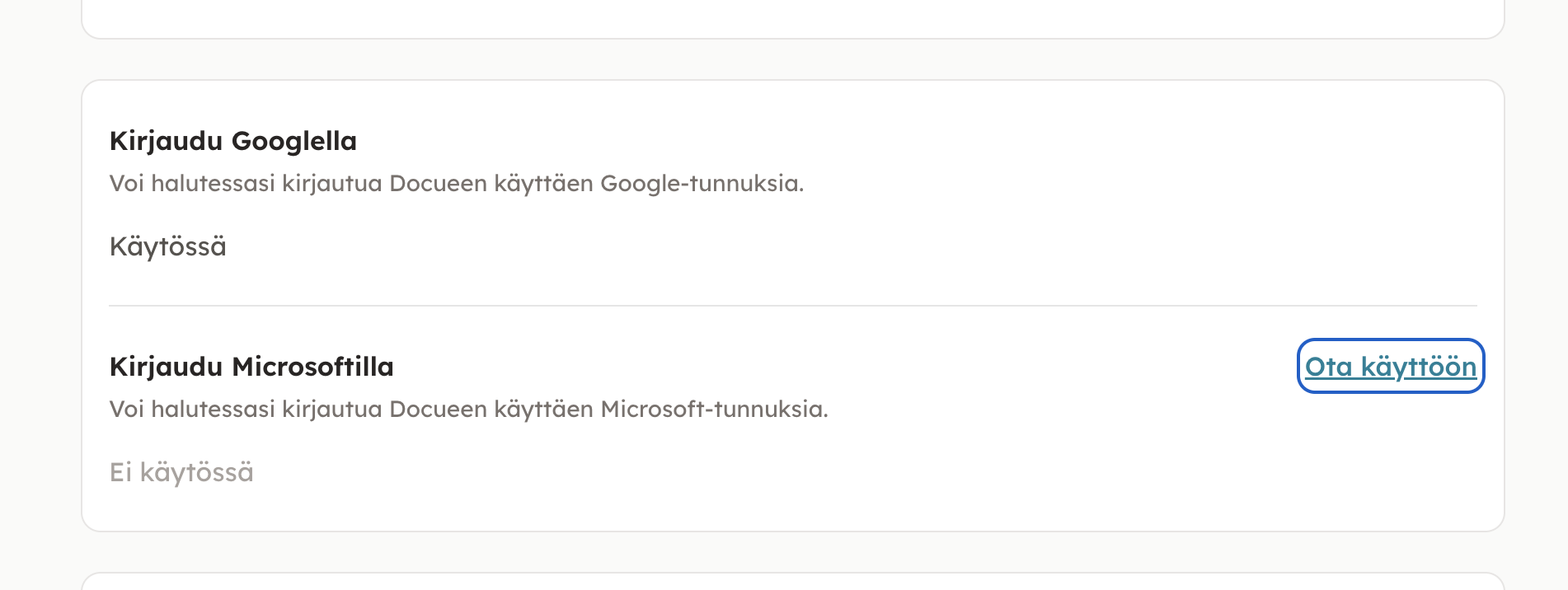Screen dimensions: 1568x590
Task: Click the "Käytössä" status under Google
Action: [x=167, y=246]
